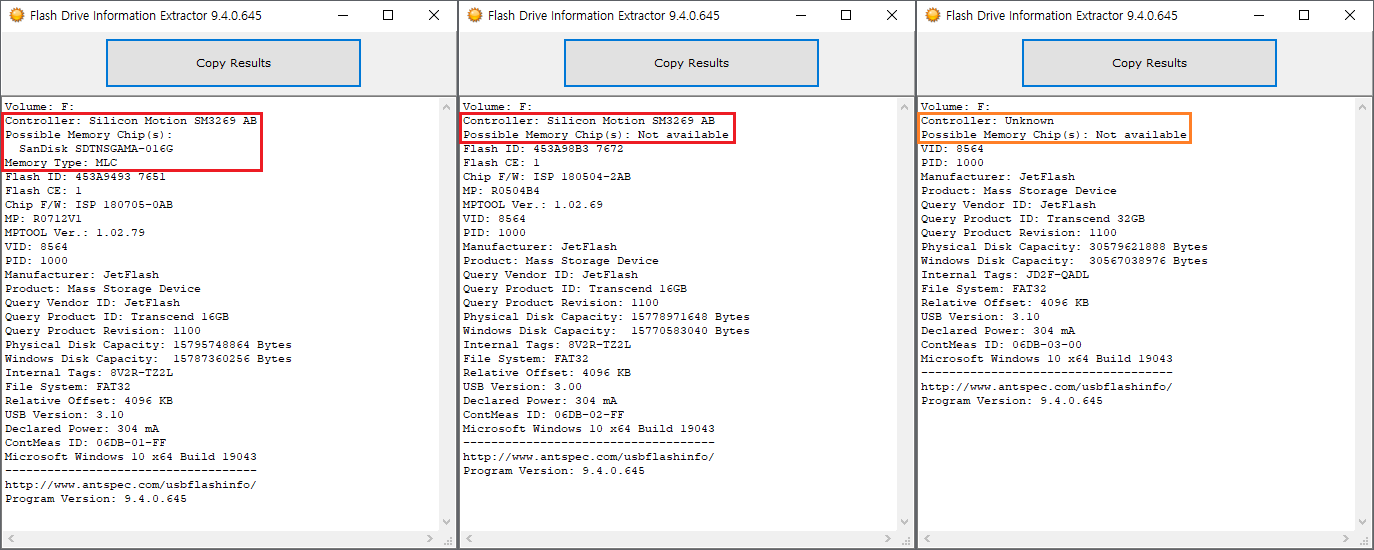The height and width of the screenshot is (550, 1374).
Task: Click the app icon in left window title bar
Action: click(16, 15)
